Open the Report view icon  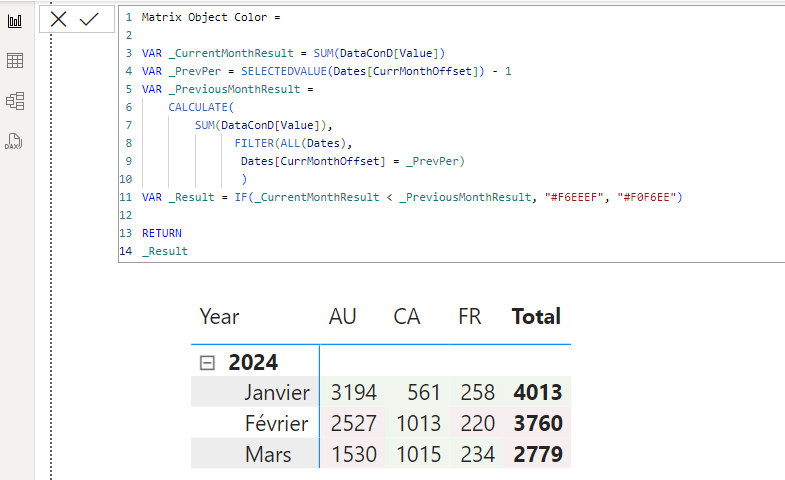15,21
